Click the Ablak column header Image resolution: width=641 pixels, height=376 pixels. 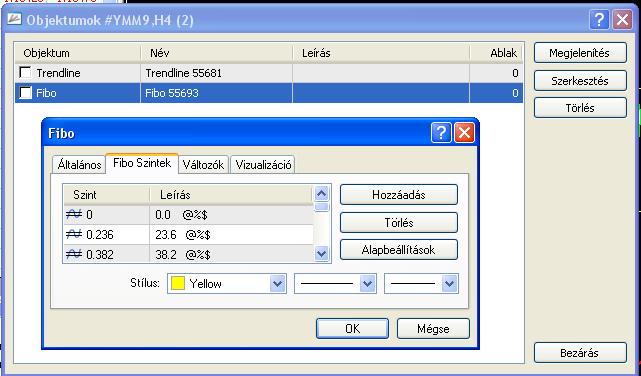point(496,53)
